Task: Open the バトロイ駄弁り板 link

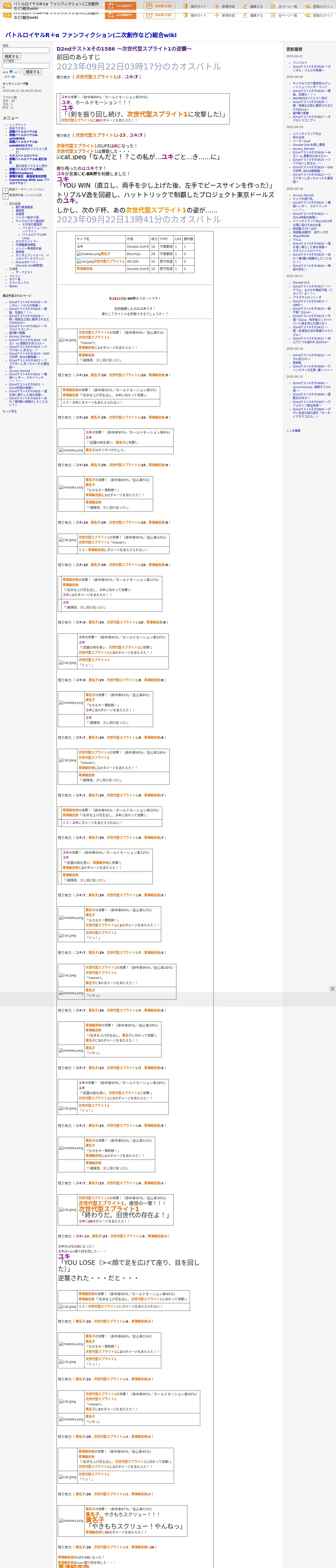Action: tap(27, 217)
